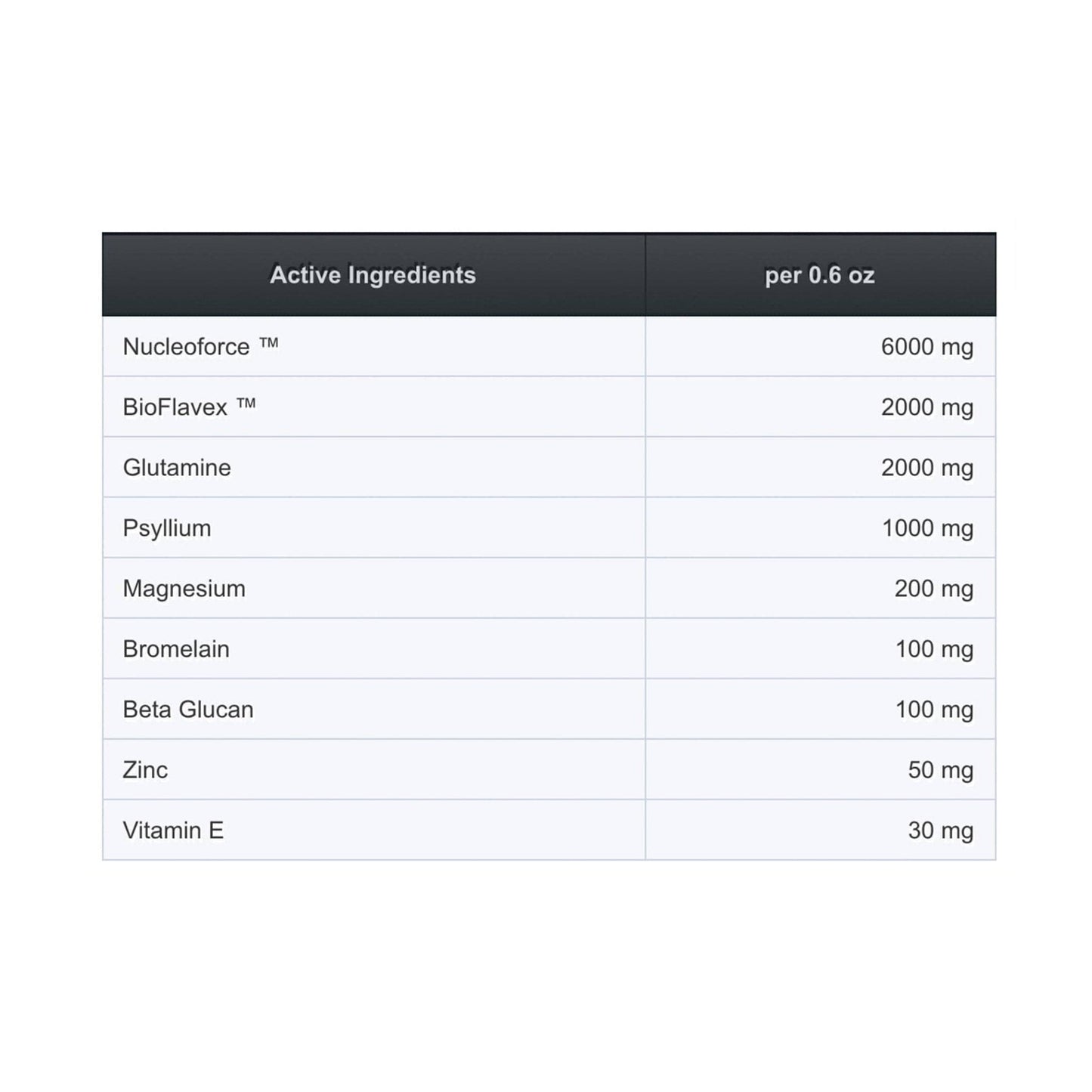The image size is (1092, 1092).
Task: Select the Psyllium ingredient cell
Action: 167,528
